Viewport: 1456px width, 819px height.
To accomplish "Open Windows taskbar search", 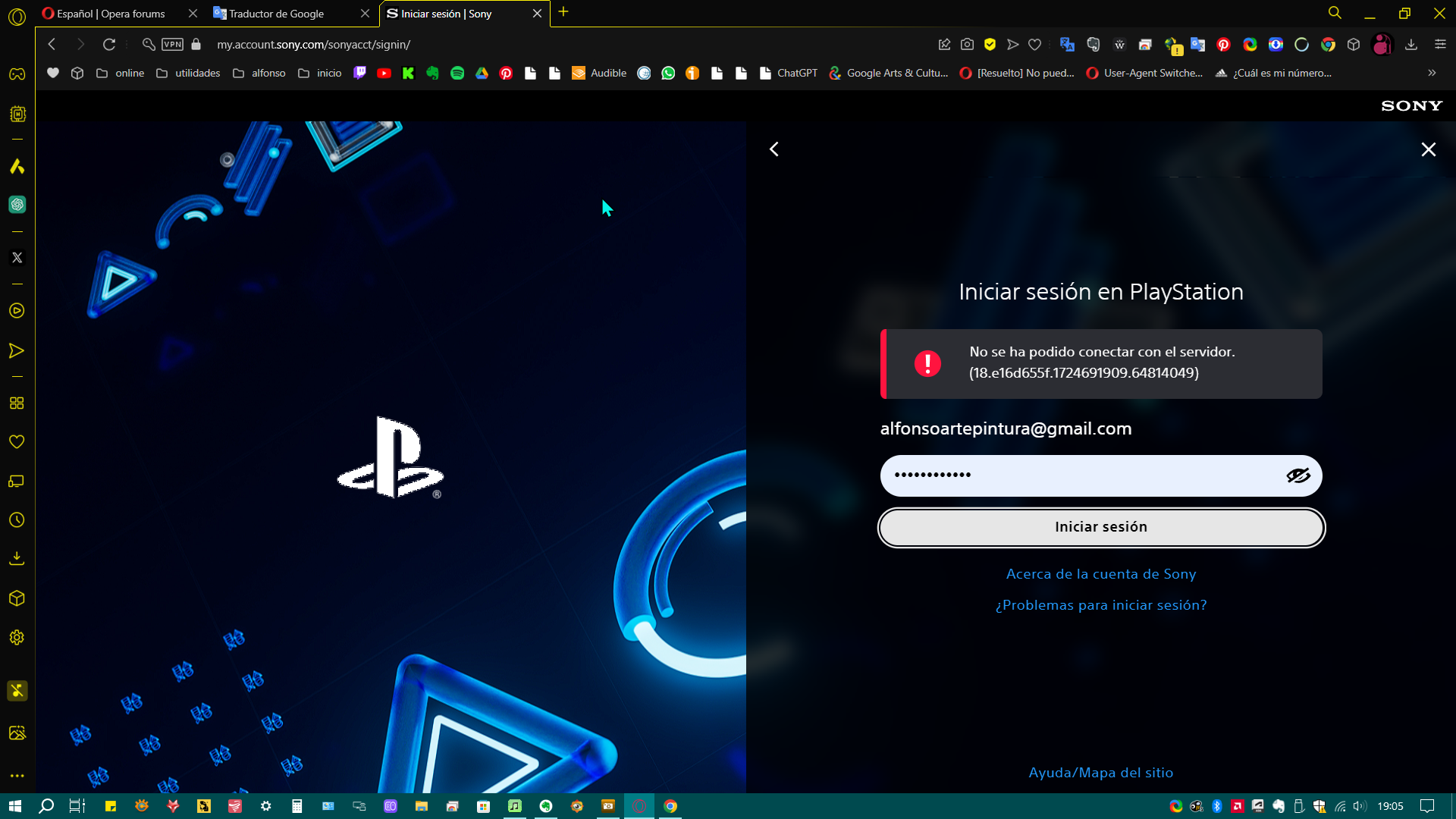I will click(46, 806).
